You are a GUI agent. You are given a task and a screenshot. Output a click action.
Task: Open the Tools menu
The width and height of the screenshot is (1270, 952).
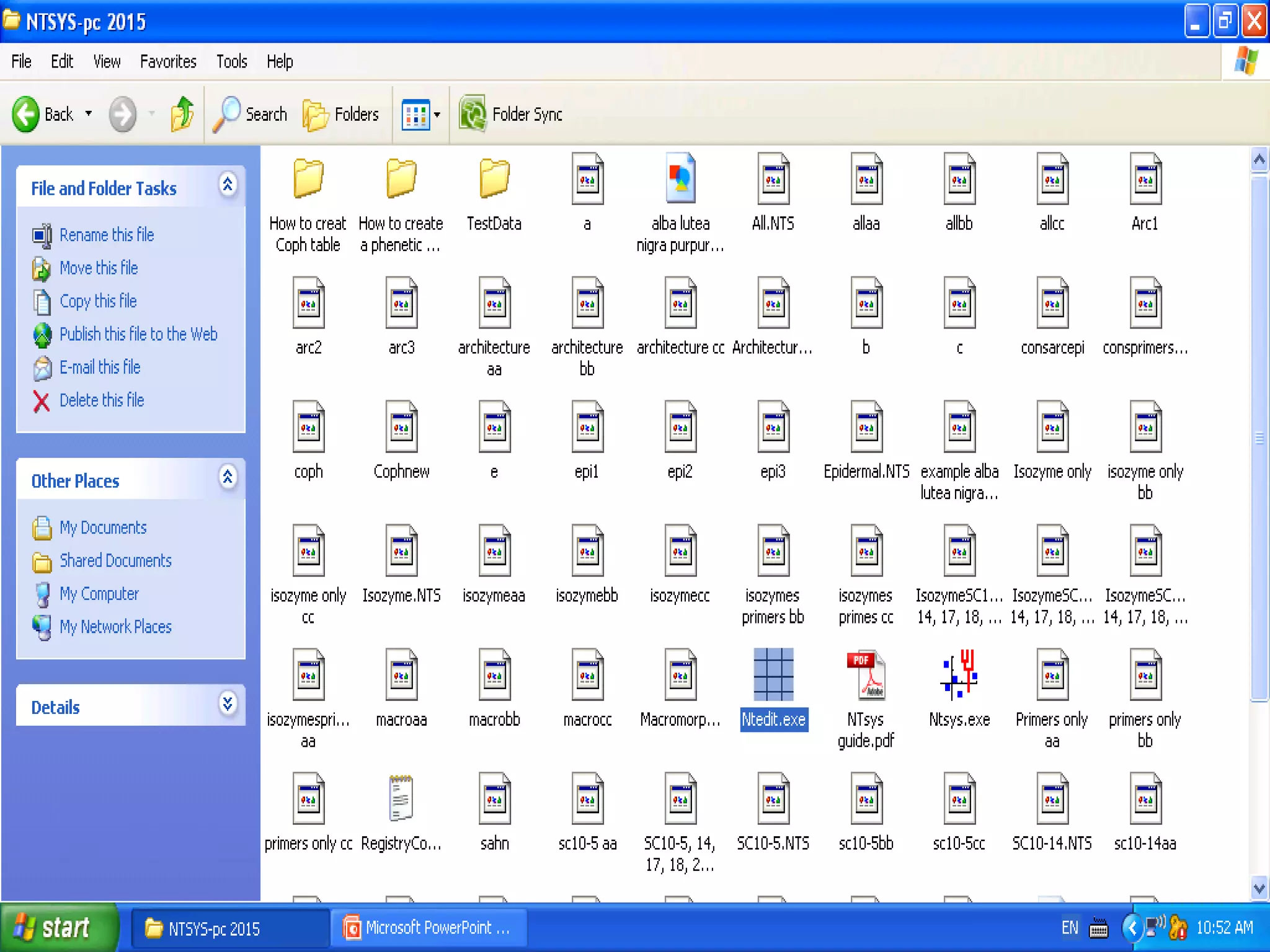(231, 61)
